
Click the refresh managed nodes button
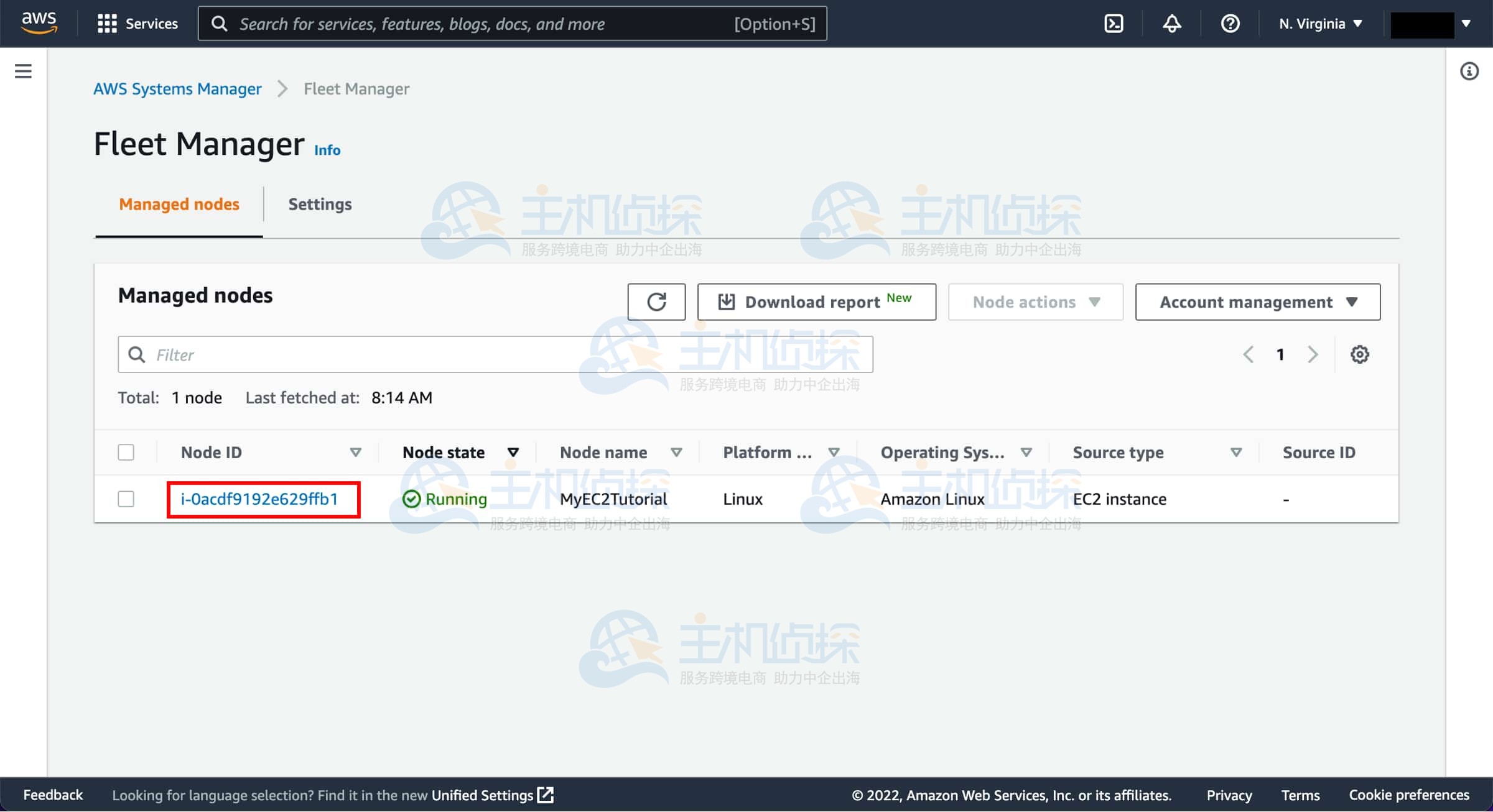656,302
